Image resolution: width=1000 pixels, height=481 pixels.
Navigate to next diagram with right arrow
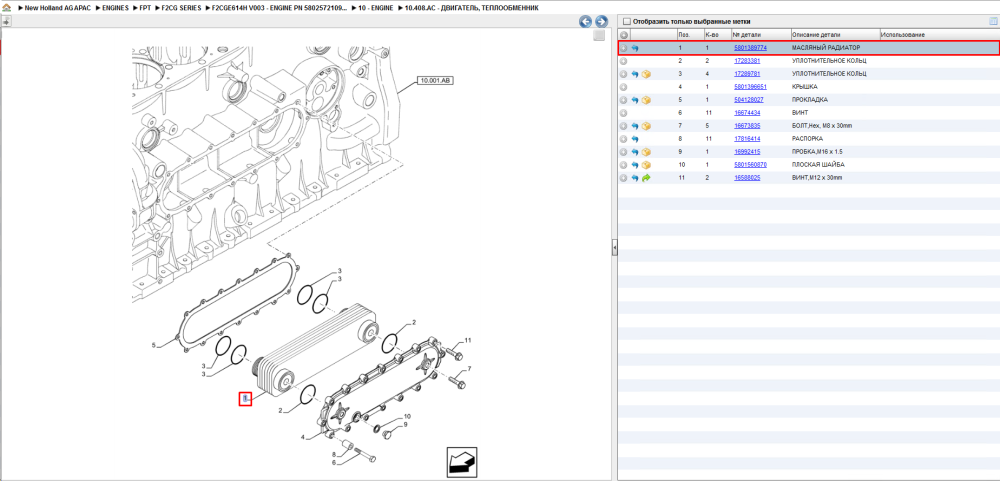601,22
